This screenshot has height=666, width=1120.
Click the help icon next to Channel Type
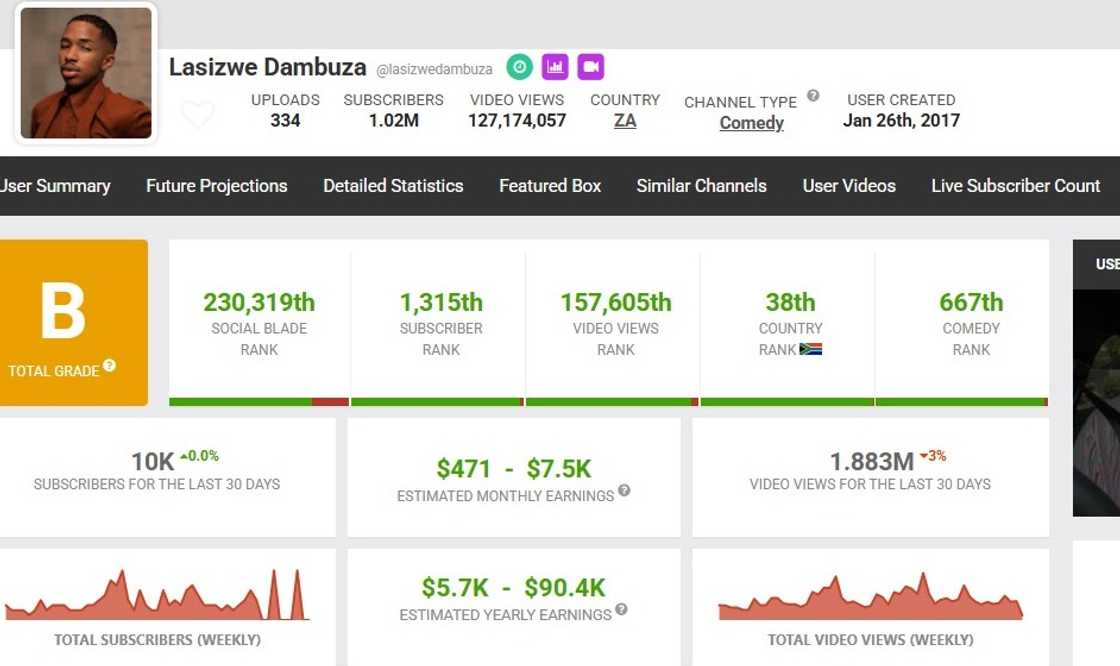click(813, 96)
